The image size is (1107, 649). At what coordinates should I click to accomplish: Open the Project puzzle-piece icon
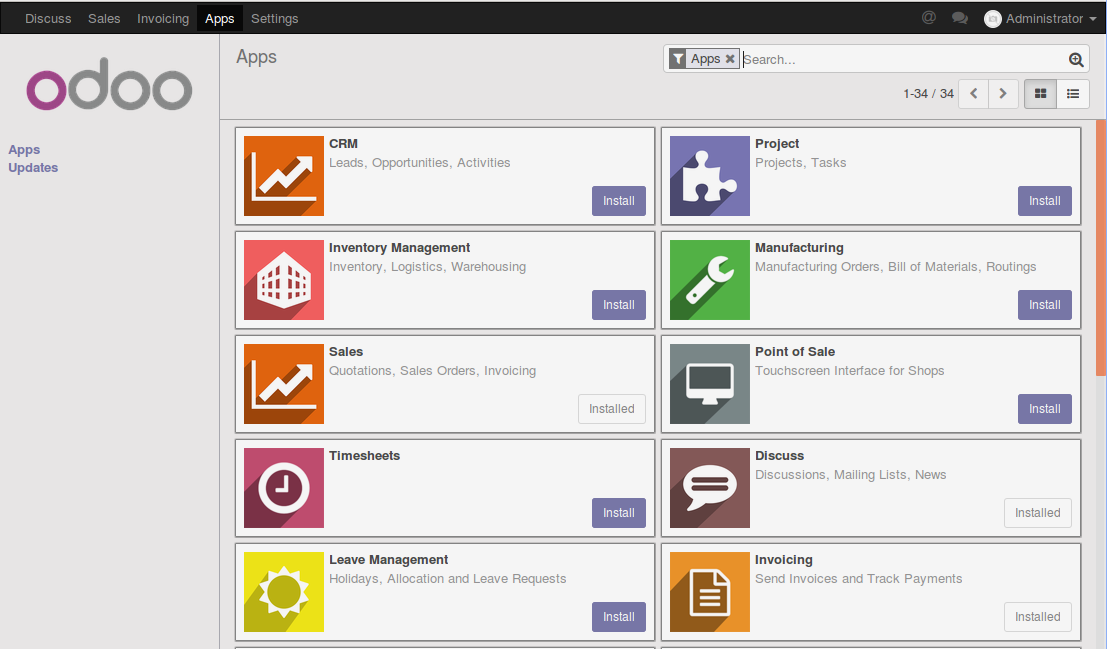pyautogui.click(x=710, y=176)
